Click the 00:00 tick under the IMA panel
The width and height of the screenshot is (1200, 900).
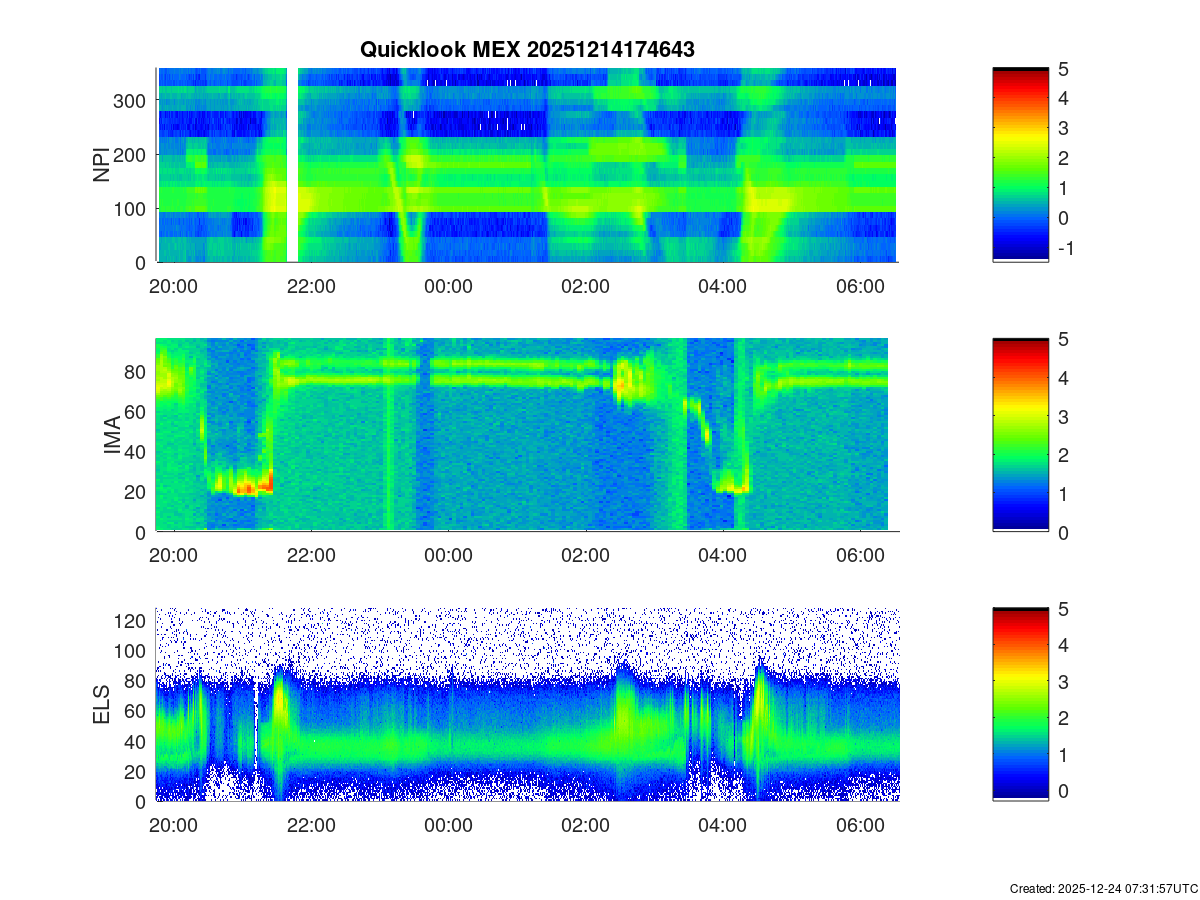tap(448, 556)
